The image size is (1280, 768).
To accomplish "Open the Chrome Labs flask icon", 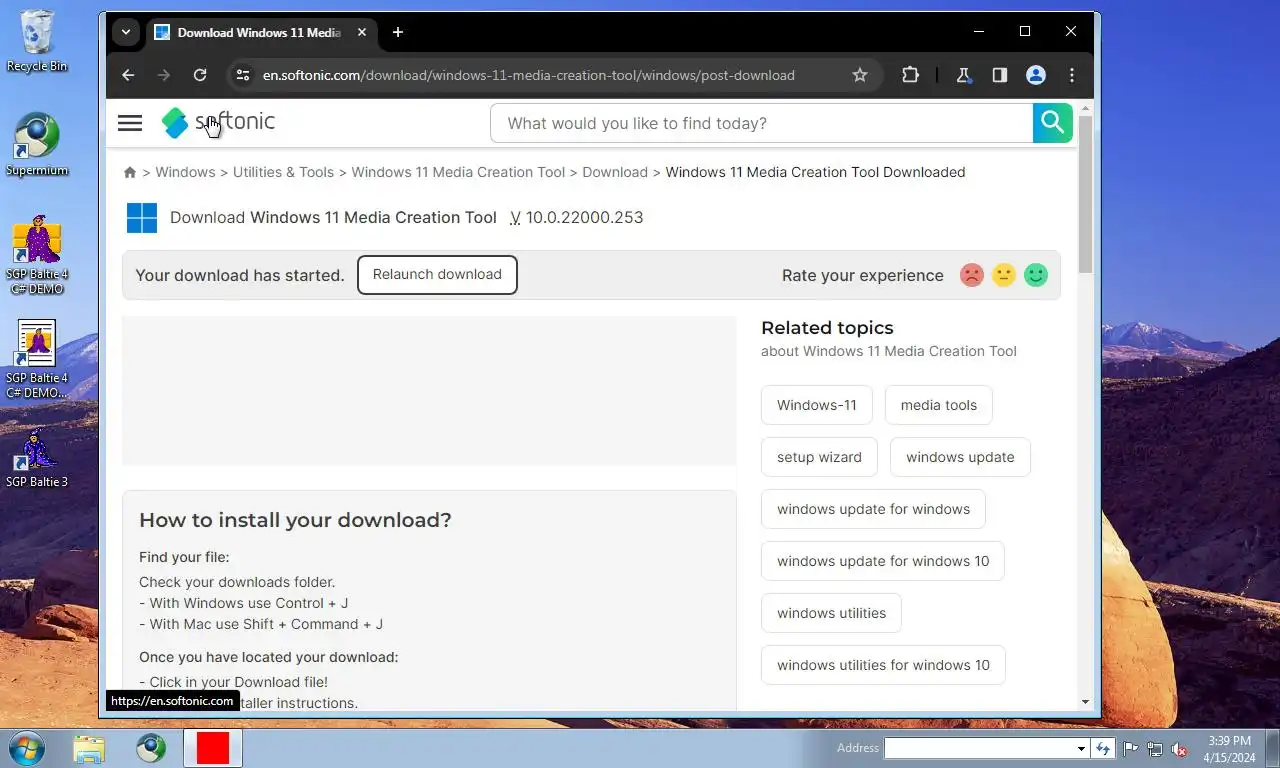I will [964, 75].
